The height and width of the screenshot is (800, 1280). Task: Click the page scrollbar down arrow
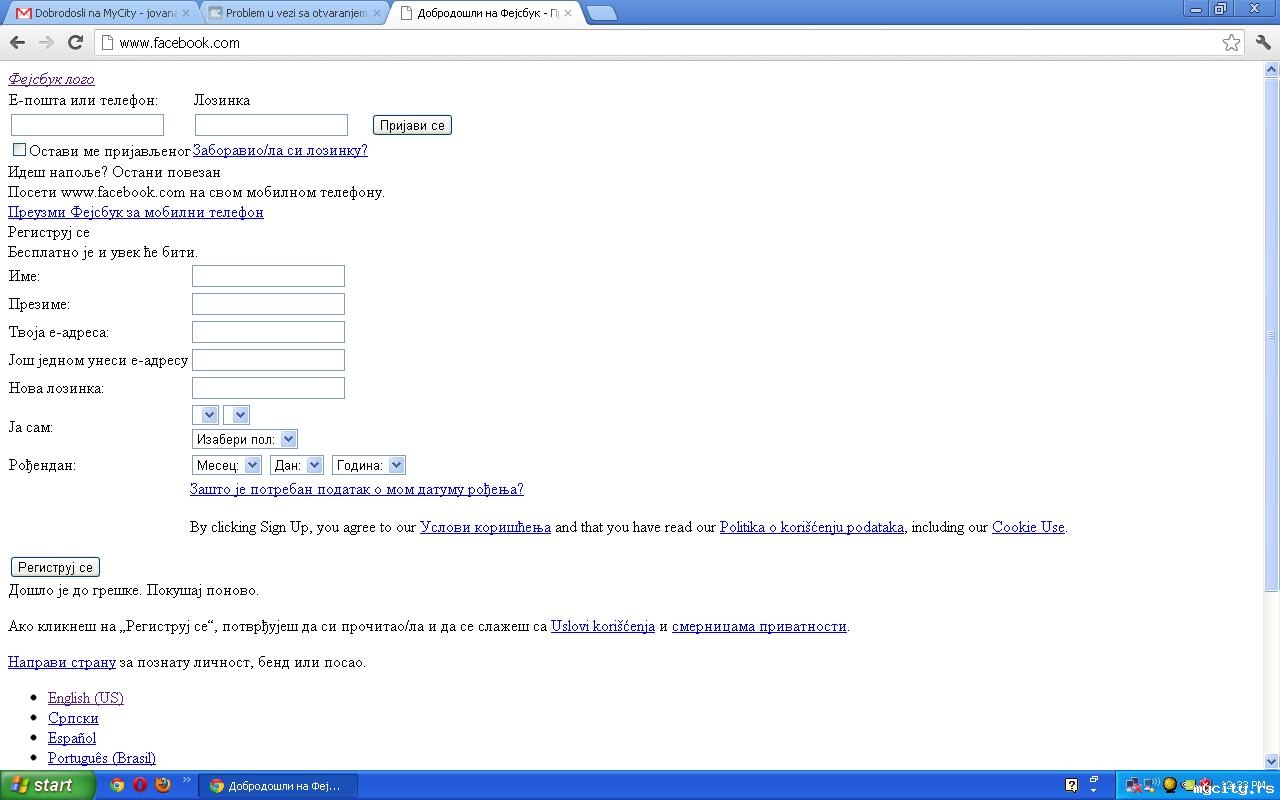1272,761
